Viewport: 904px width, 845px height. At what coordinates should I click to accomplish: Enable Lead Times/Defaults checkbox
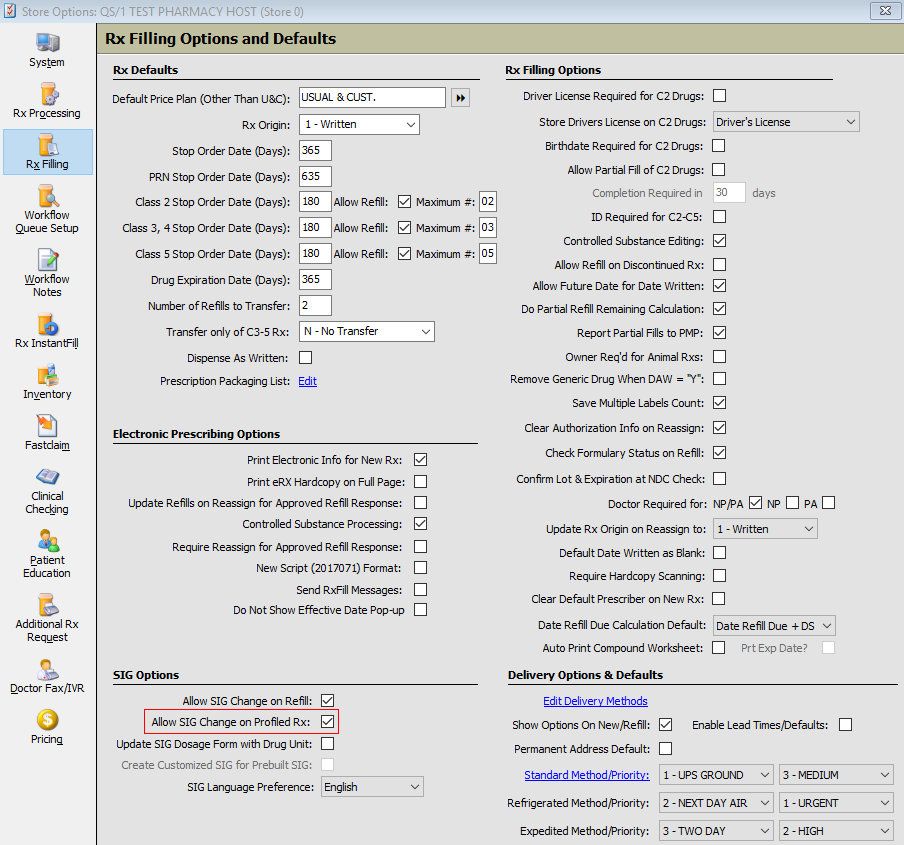[846, 725]
